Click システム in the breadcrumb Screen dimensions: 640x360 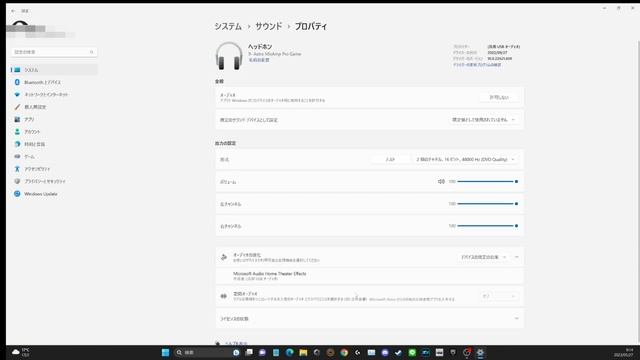click(x=228, y=27)
